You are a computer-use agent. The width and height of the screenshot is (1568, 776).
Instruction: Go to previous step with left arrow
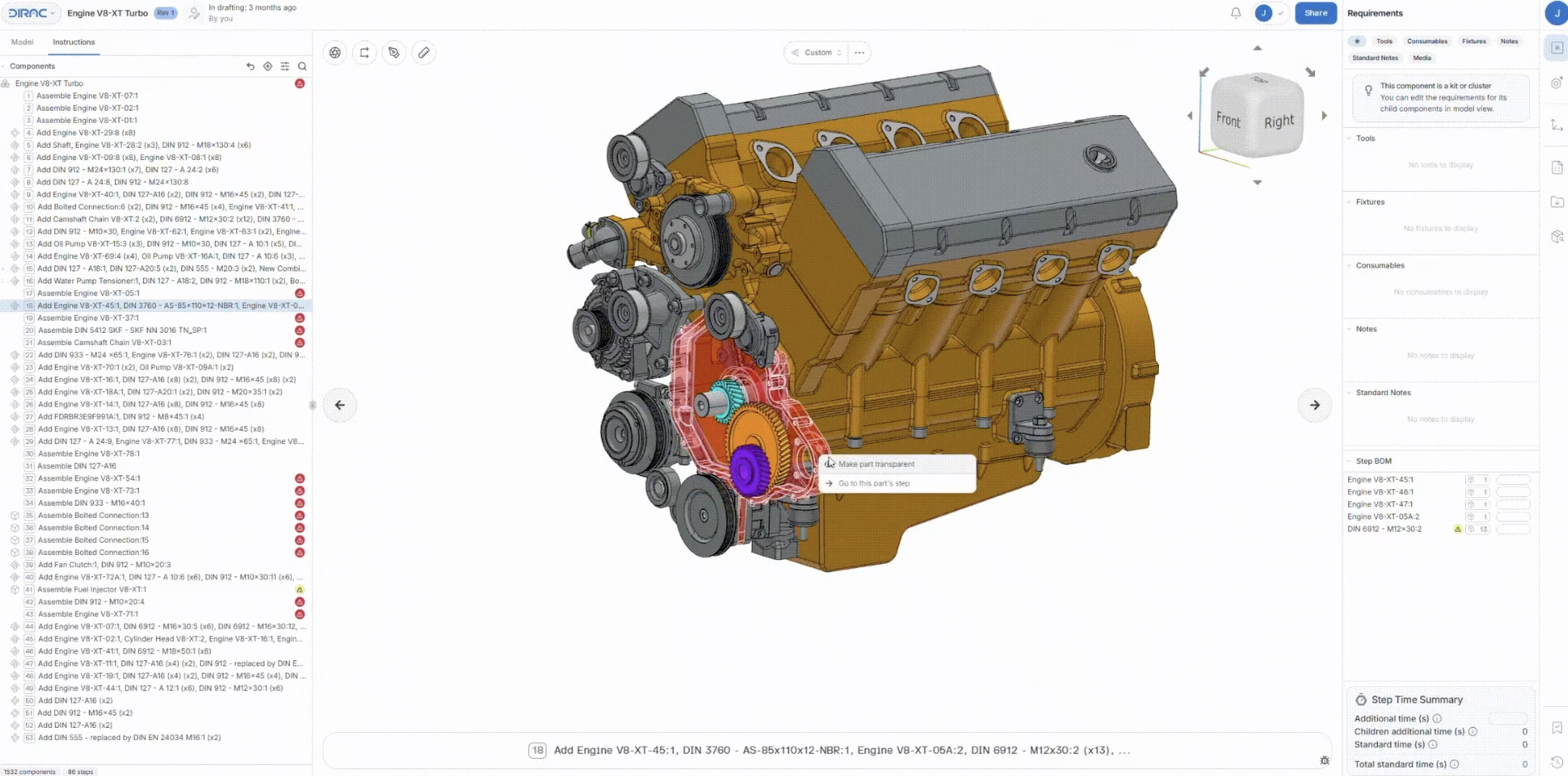(x=339, y=405)
